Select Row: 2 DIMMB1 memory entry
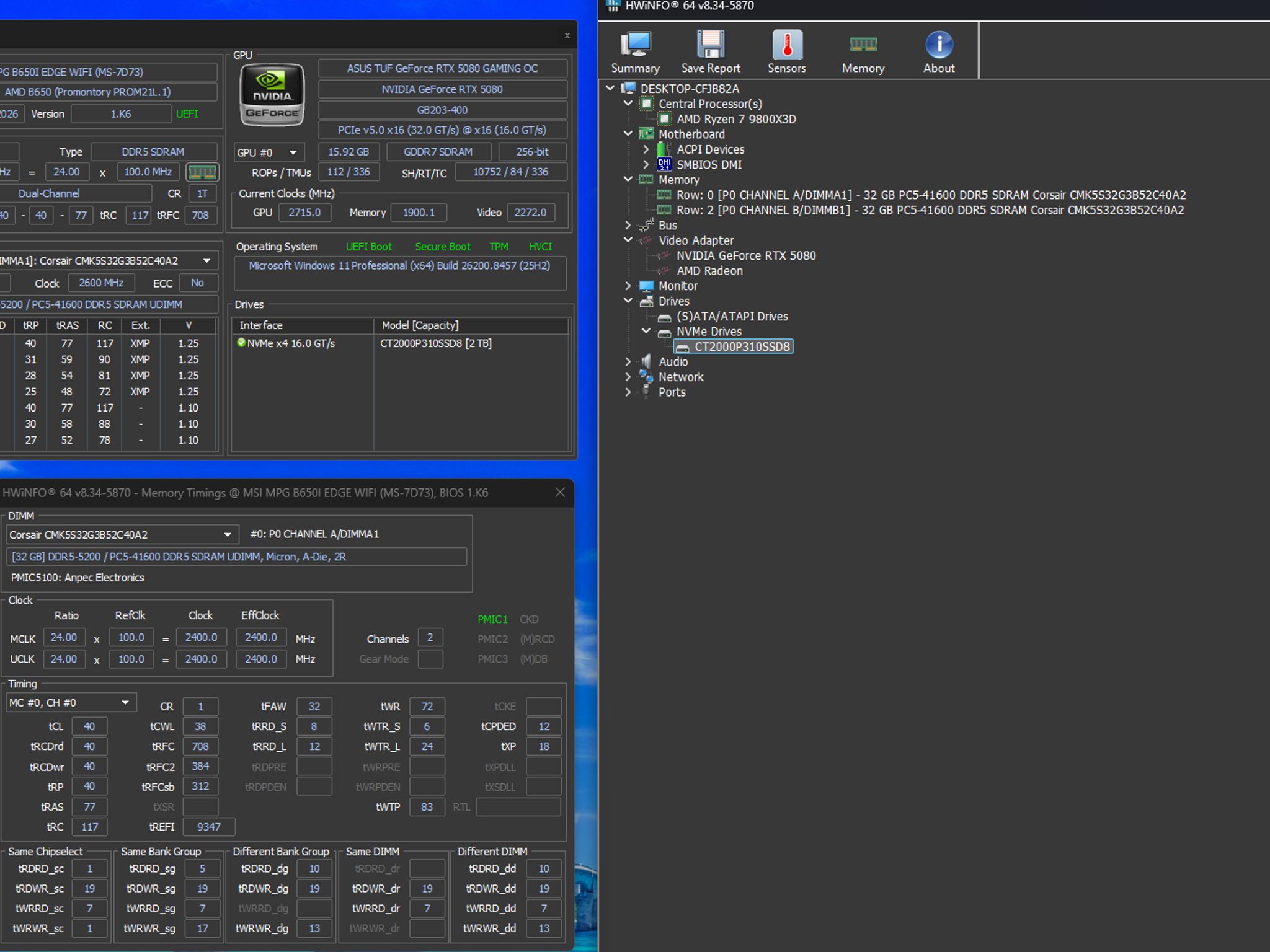The width and height of the screenshot is (1270, 952). [x=930, y=210]
